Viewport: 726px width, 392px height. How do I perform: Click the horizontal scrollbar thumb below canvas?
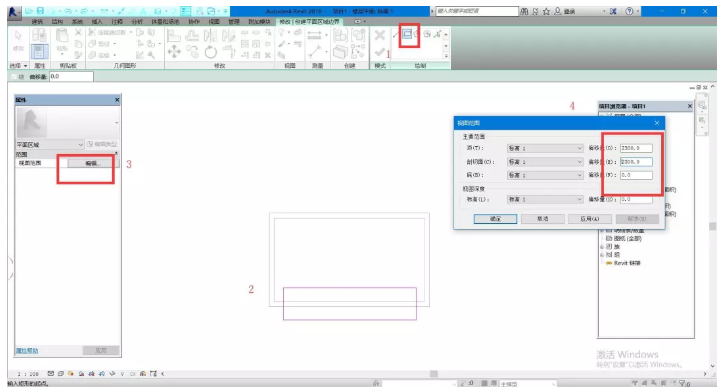tap(433, 373)
